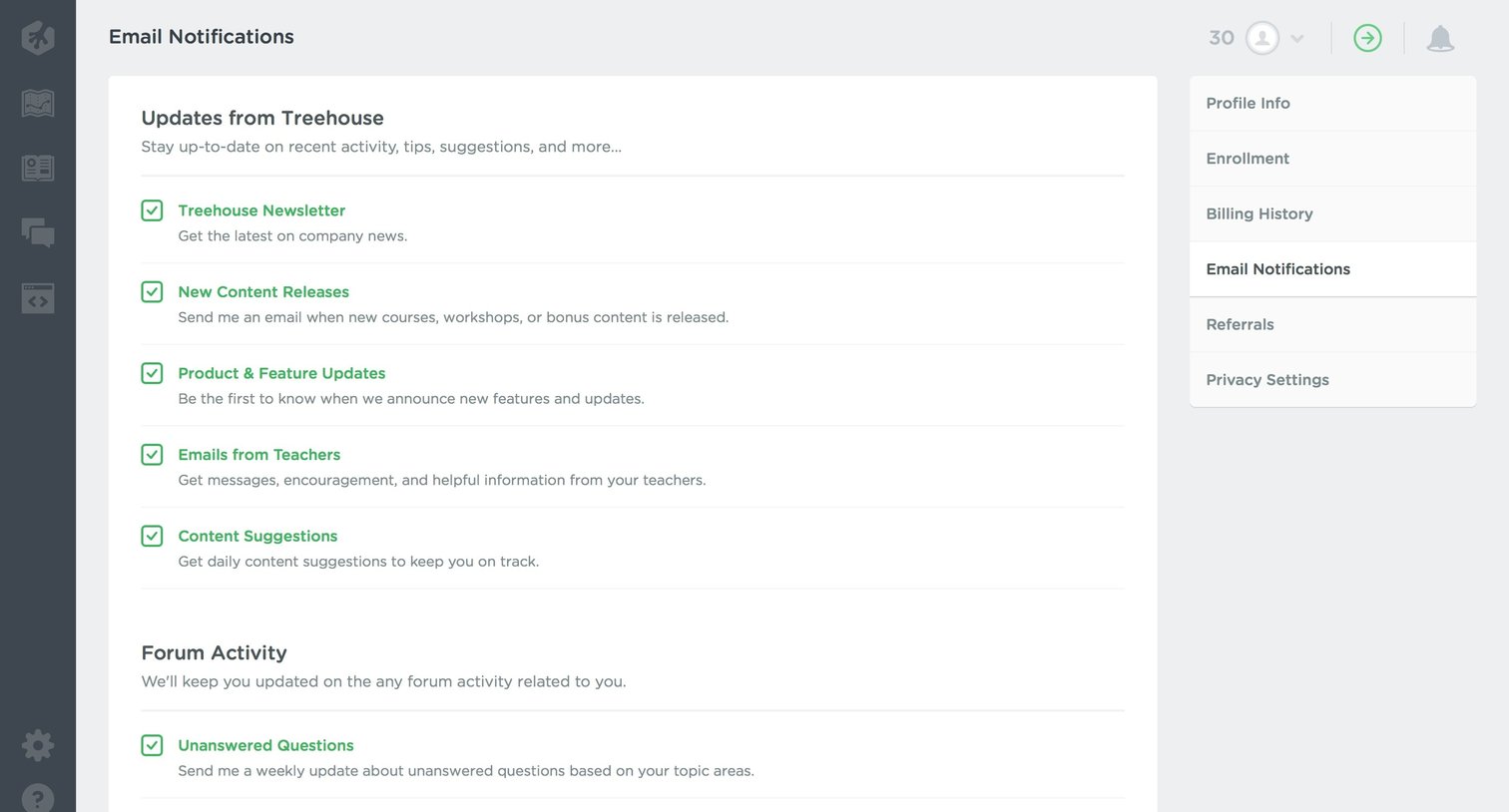1509x812 pixels.
Task: Expand the account dropdown chevron
Action: tap(1297, 39)
